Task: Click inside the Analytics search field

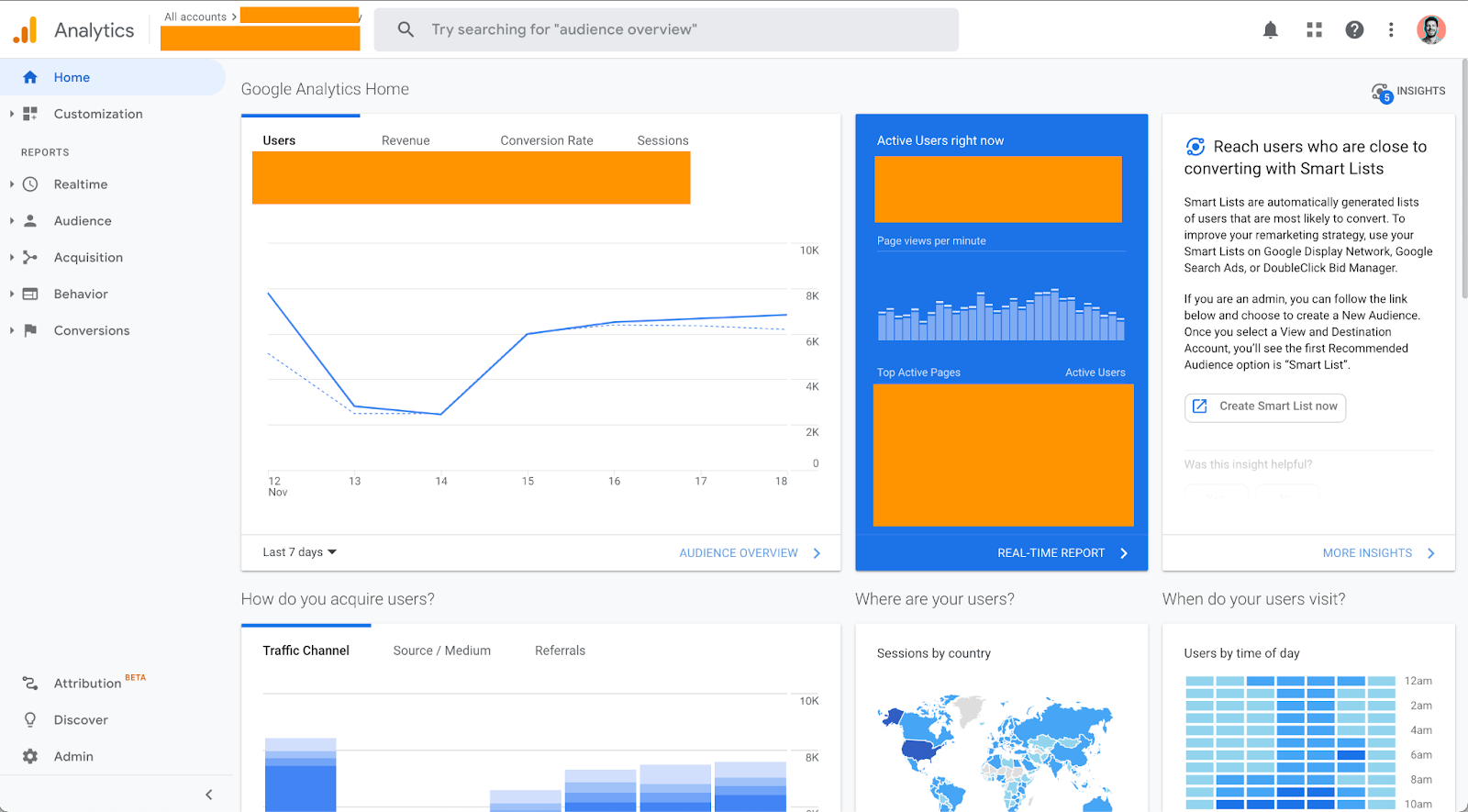Action: coord(666,29)
